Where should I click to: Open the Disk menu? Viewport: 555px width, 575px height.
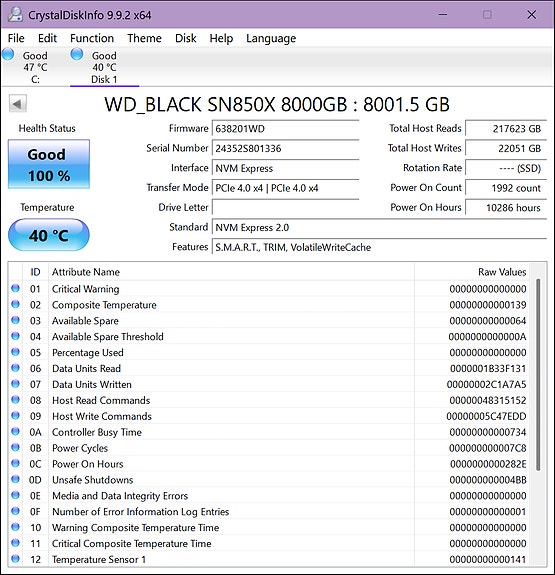186,38
